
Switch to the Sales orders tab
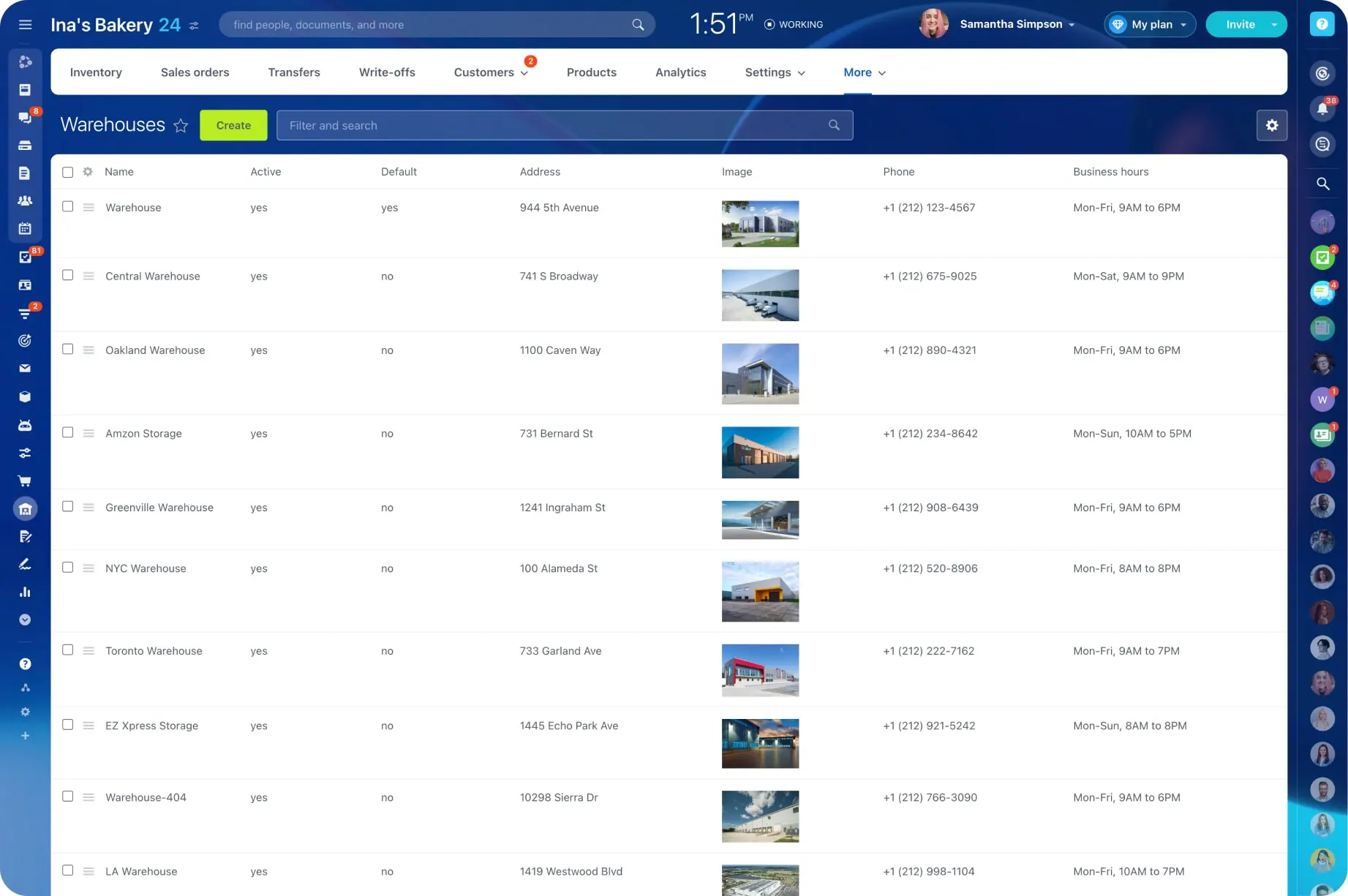tap(195, 72)
